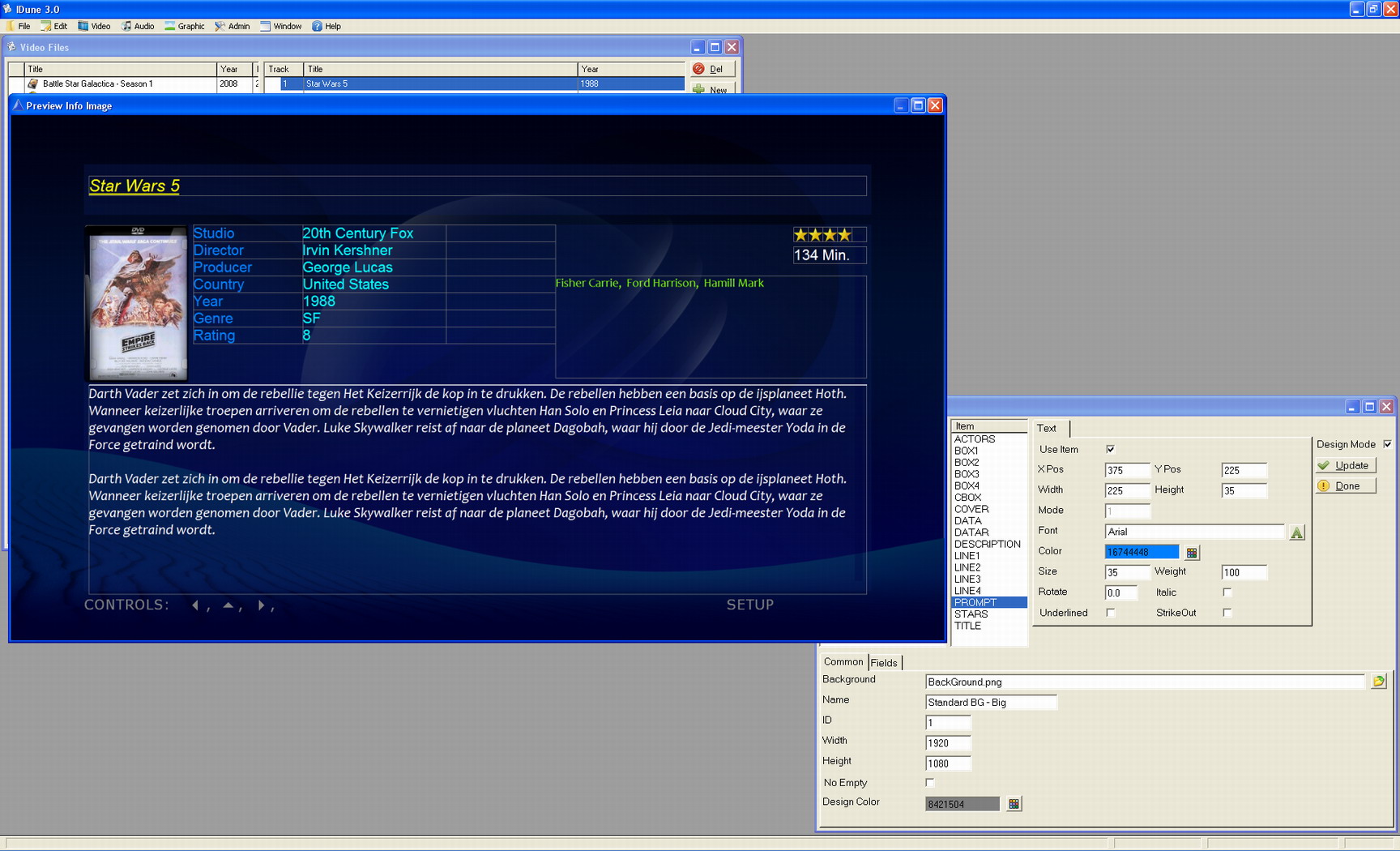The height and width of the screenshot is (851, 1400).
Task: Select ACTORS in the Item list
Action: (x=989, y=439)
